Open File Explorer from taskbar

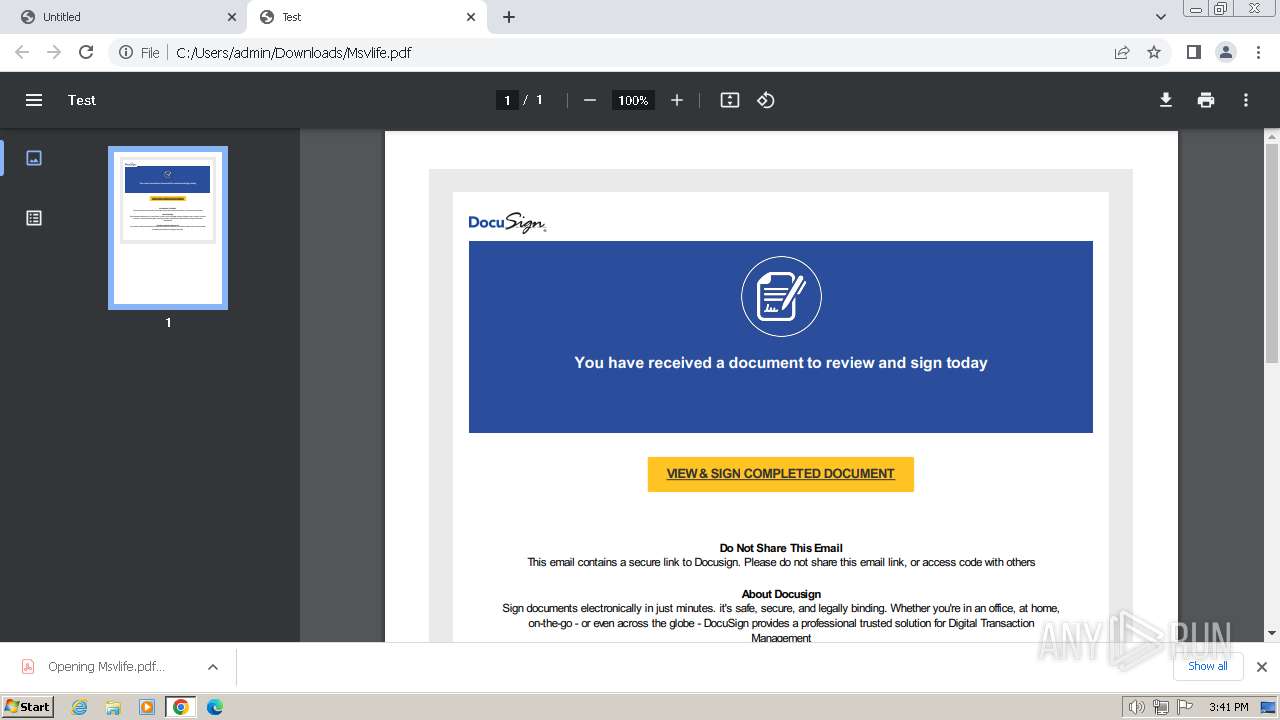113,707
